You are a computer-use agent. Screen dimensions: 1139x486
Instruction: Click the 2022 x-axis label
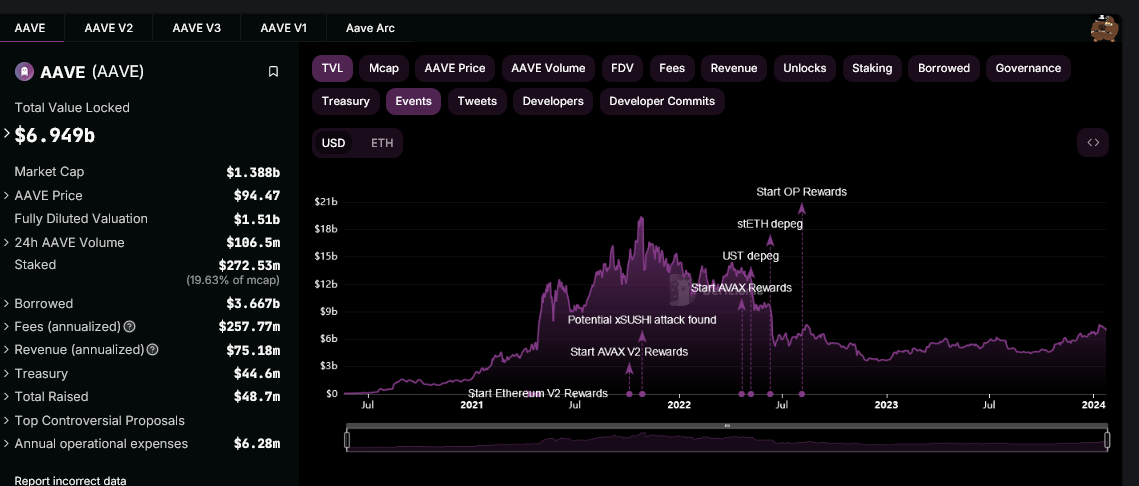coord(679,405)
